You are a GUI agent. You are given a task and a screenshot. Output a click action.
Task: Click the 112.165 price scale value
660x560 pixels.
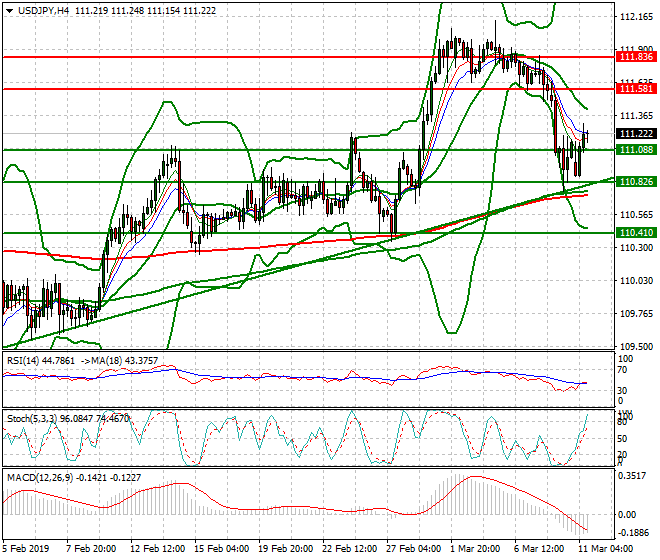pos(637,17)
